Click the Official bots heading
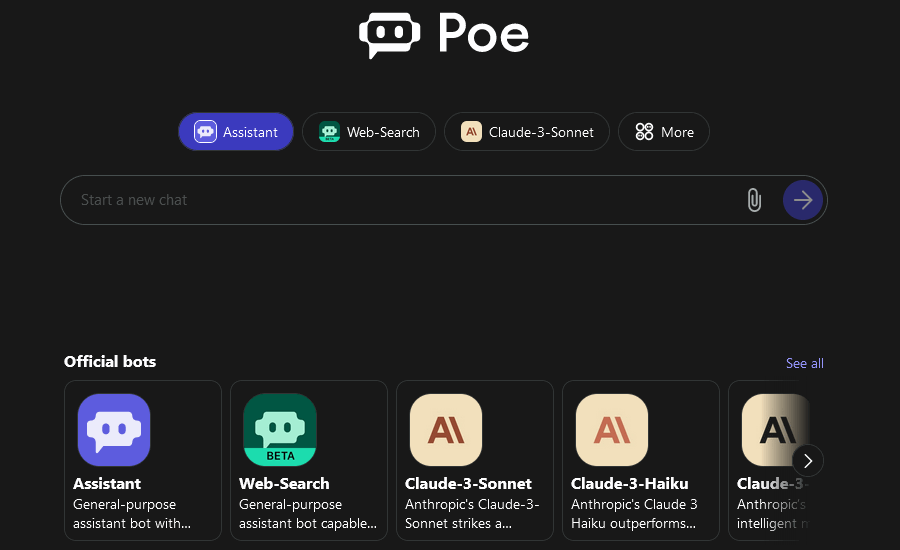The width and height of the screenshot is (900, 550). point(110,362)
